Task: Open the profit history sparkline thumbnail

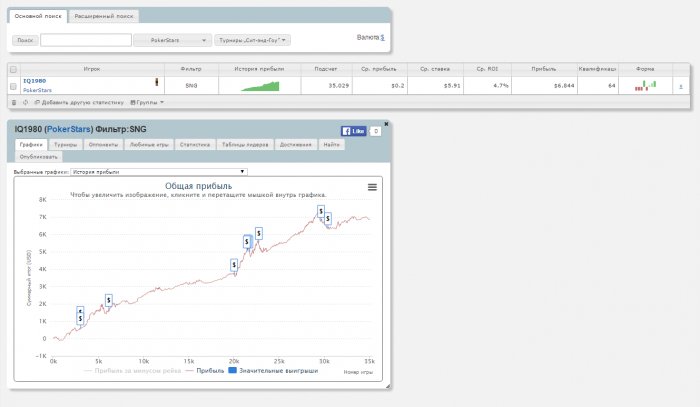Action: tap(260, 86)
